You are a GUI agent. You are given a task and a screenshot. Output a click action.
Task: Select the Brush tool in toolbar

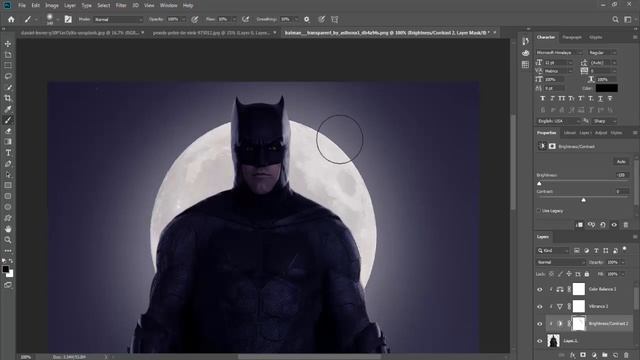pyautogui.click(x=8, y=120)
